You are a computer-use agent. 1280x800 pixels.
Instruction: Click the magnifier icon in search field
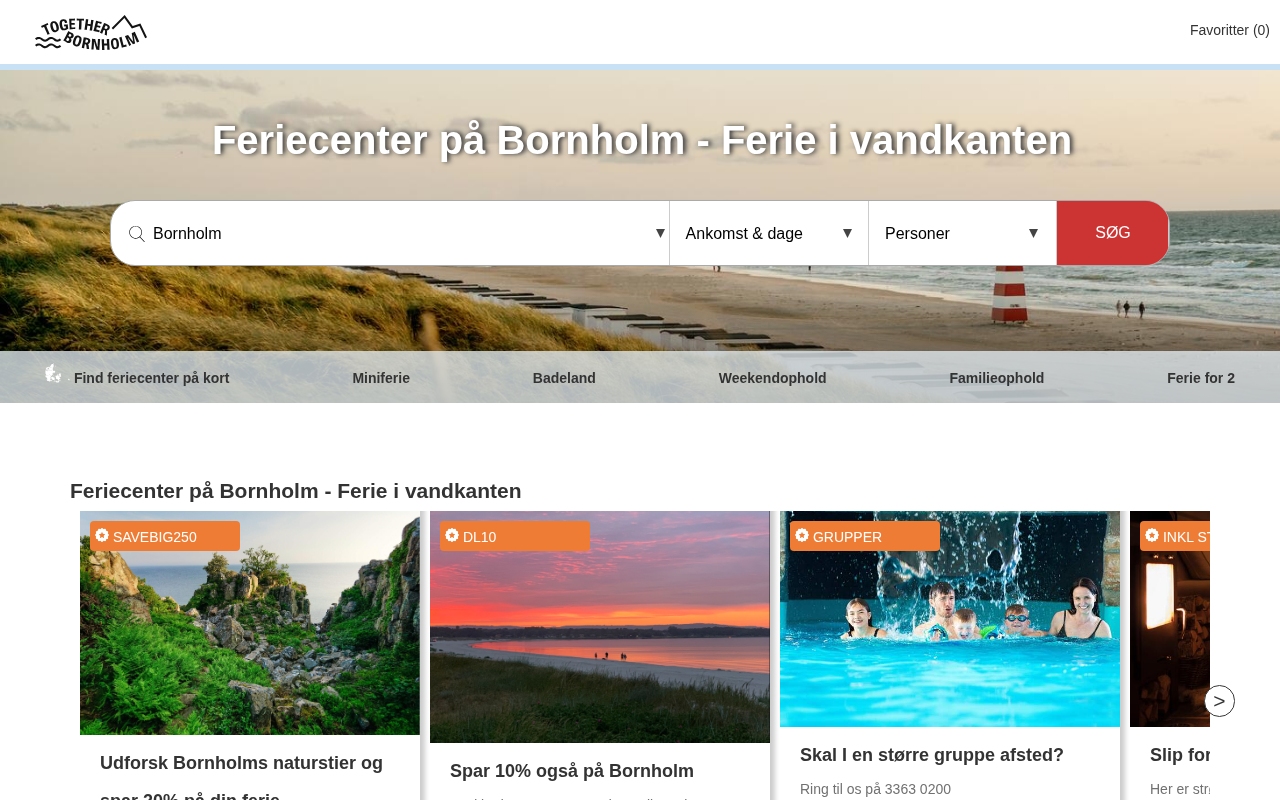click(137, 234)
